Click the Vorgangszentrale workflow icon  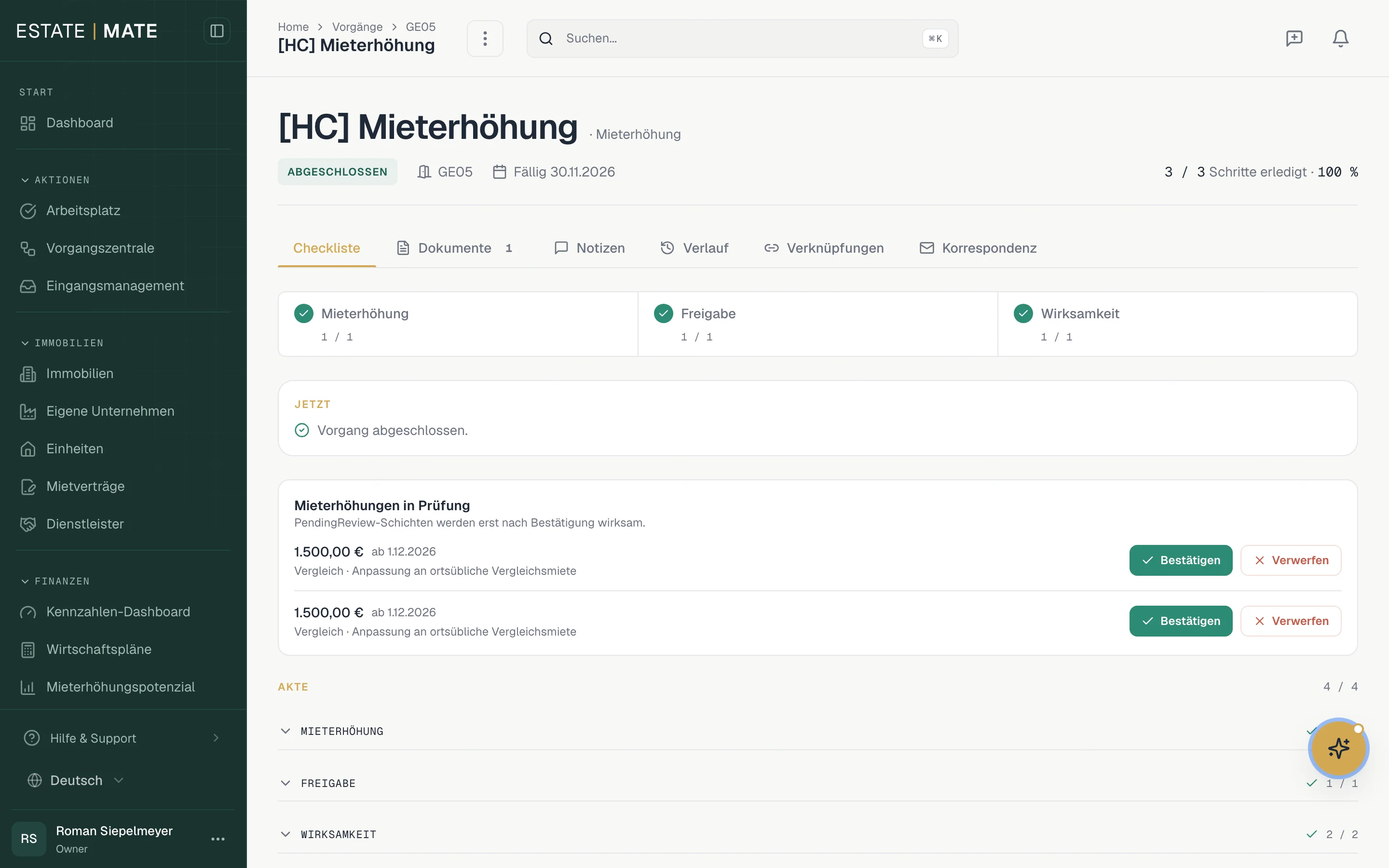point(28,248)
